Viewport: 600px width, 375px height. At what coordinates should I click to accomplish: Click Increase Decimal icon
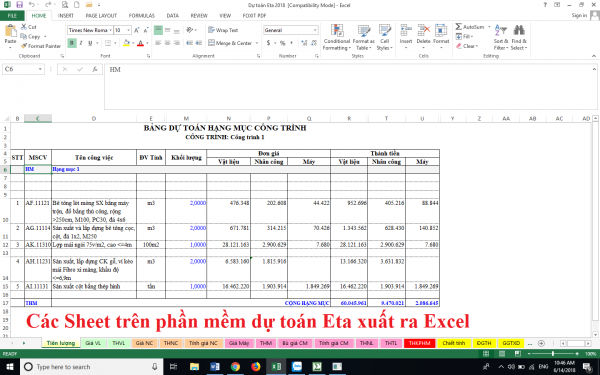point(304,43)
